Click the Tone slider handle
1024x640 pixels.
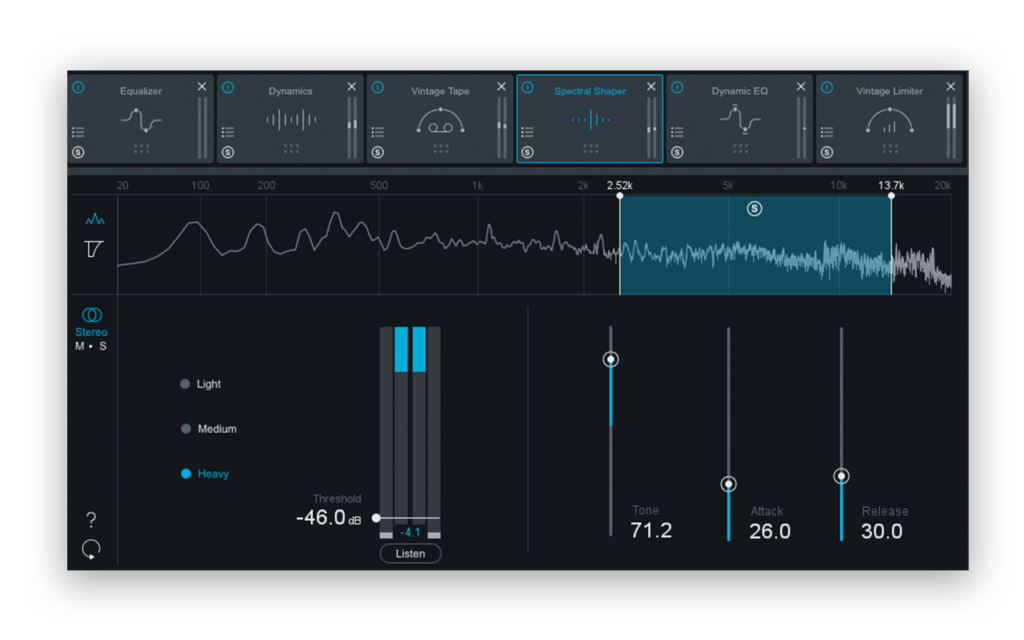pyautogui.click(x=611, y=359)
